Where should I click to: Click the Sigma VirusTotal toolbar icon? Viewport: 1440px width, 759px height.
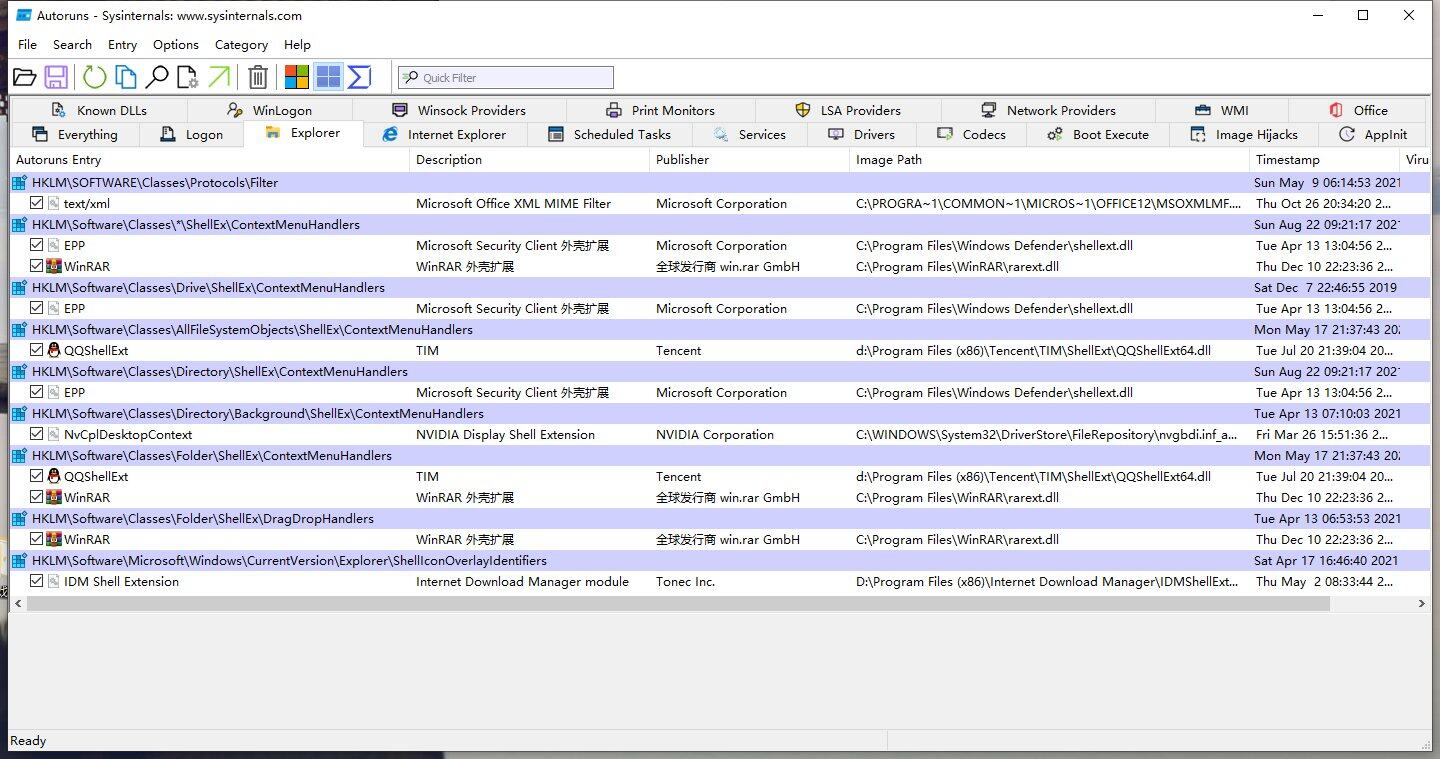[x=359, y=77]
